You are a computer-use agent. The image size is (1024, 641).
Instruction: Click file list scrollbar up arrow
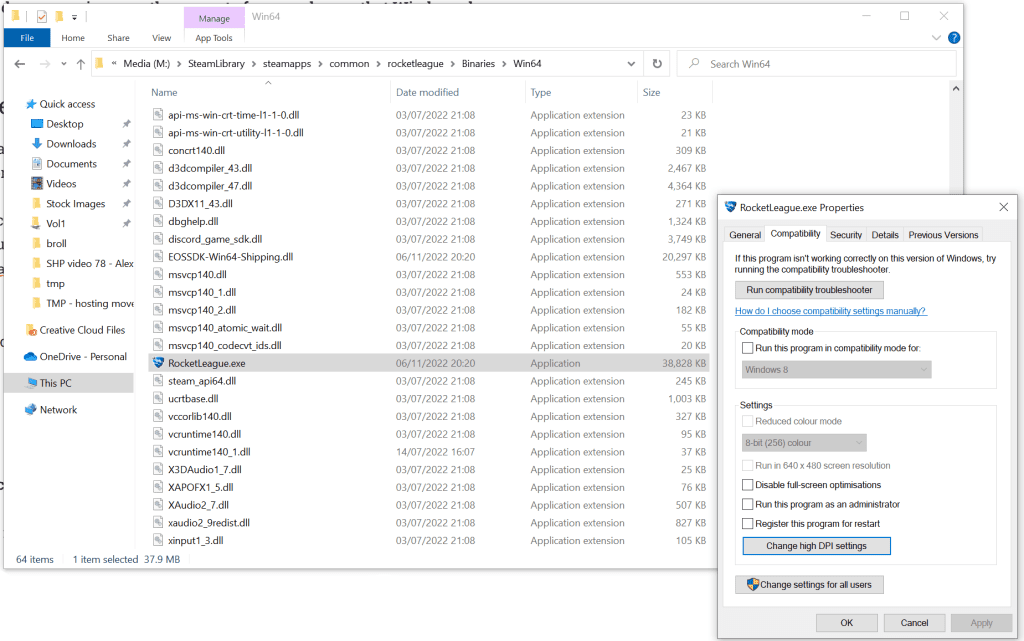click(956, 88)
